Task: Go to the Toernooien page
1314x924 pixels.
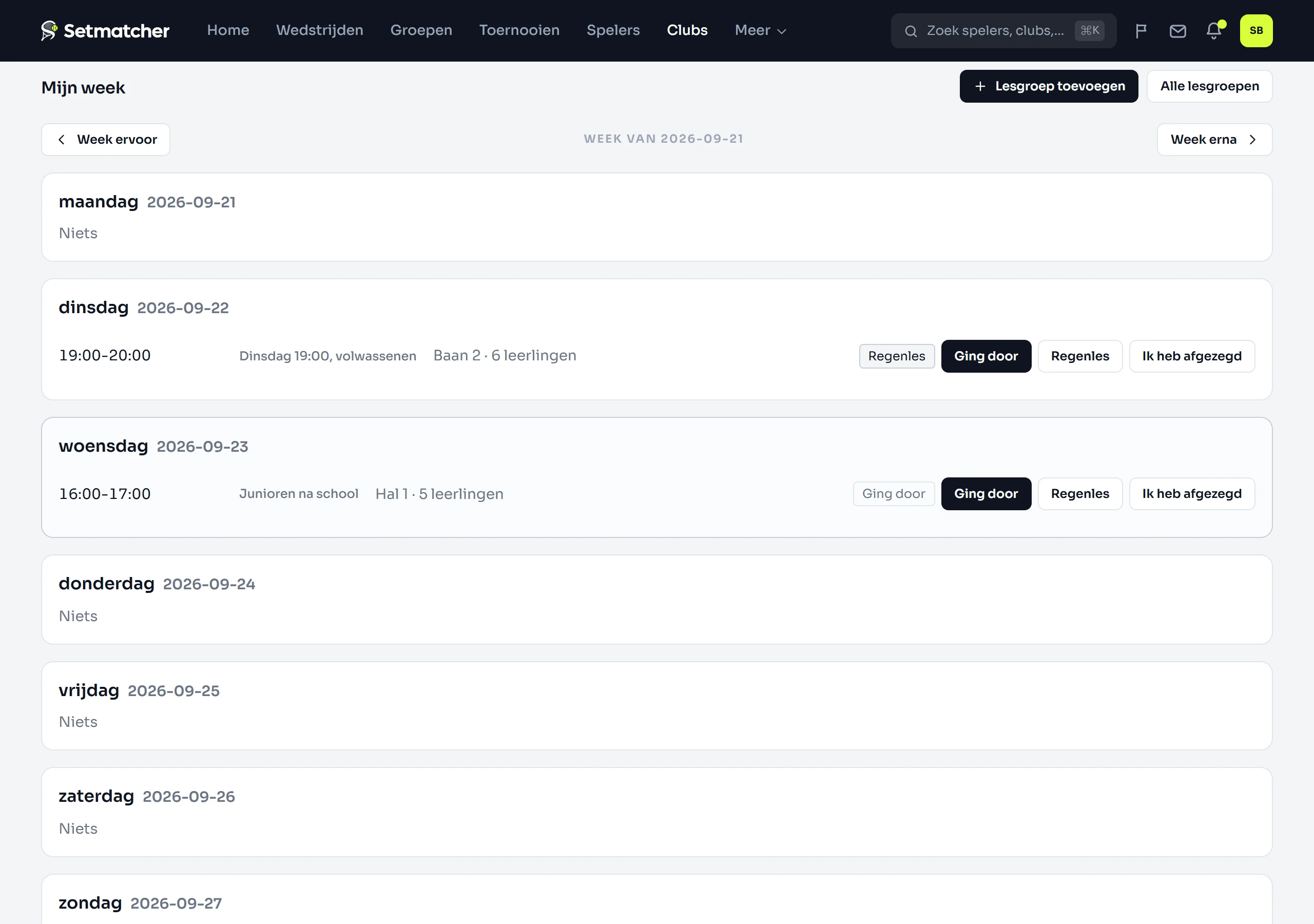Action: pyautogui.click(x=519, y=30)
